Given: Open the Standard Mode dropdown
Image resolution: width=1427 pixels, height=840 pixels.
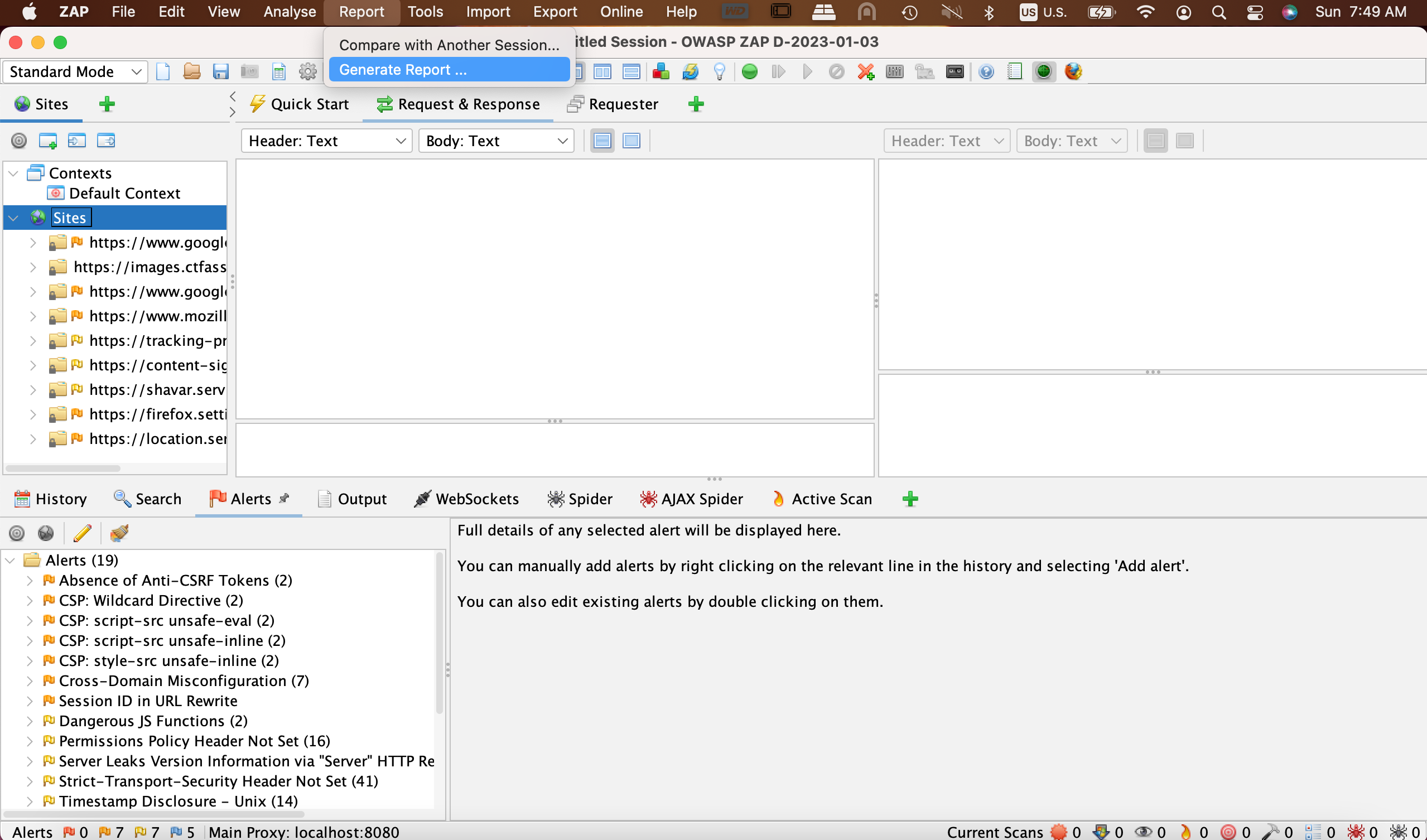Looking at the screenshot, I should tap(74, 71).
